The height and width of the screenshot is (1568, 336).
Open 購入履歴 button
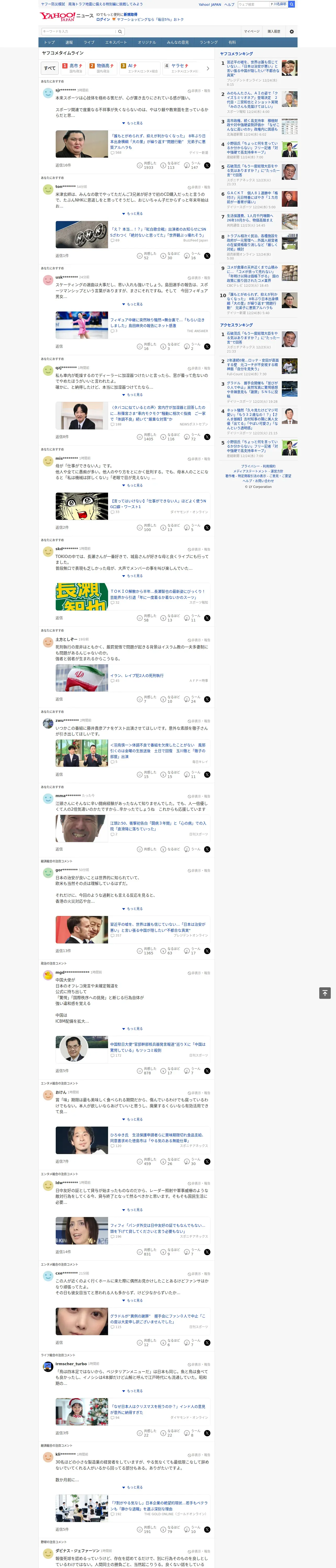274,32
